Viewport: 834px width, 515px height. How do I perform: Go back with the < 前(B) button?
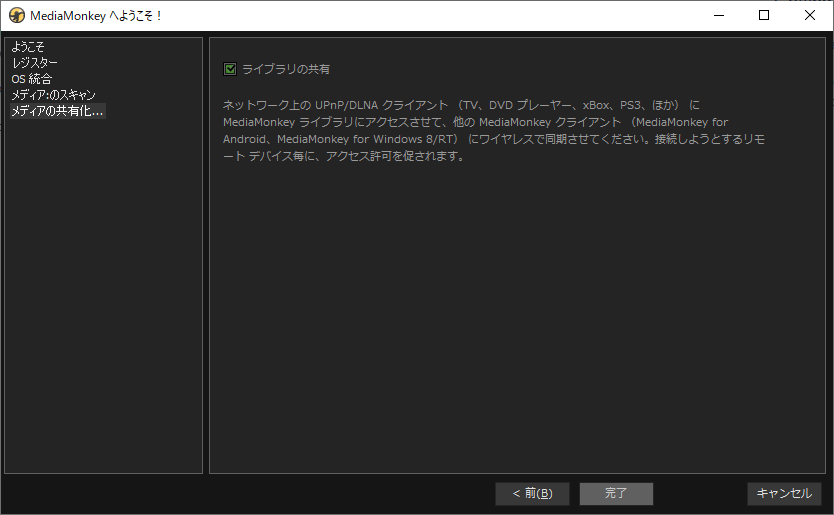click(x=532, y=494)
